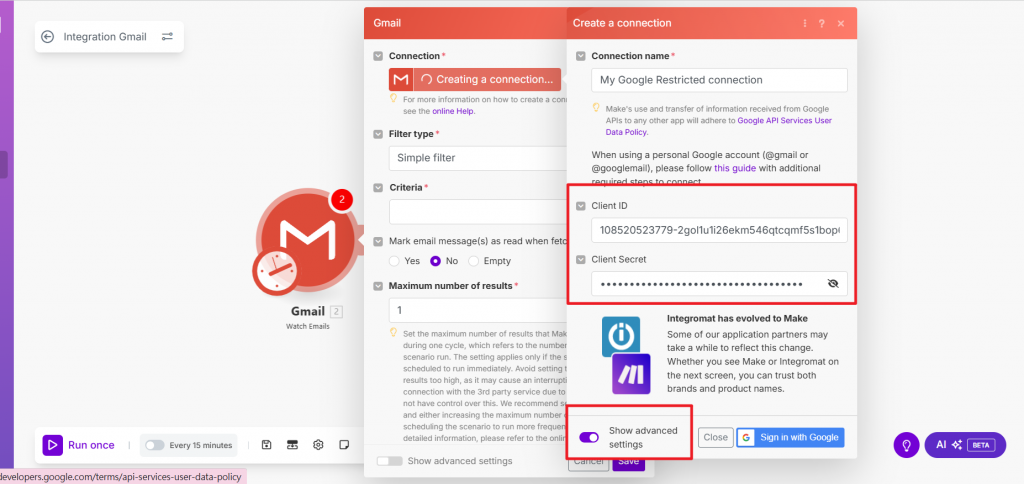Select the Yes radio button
The image size is (1024, 484).
[394, 261]
